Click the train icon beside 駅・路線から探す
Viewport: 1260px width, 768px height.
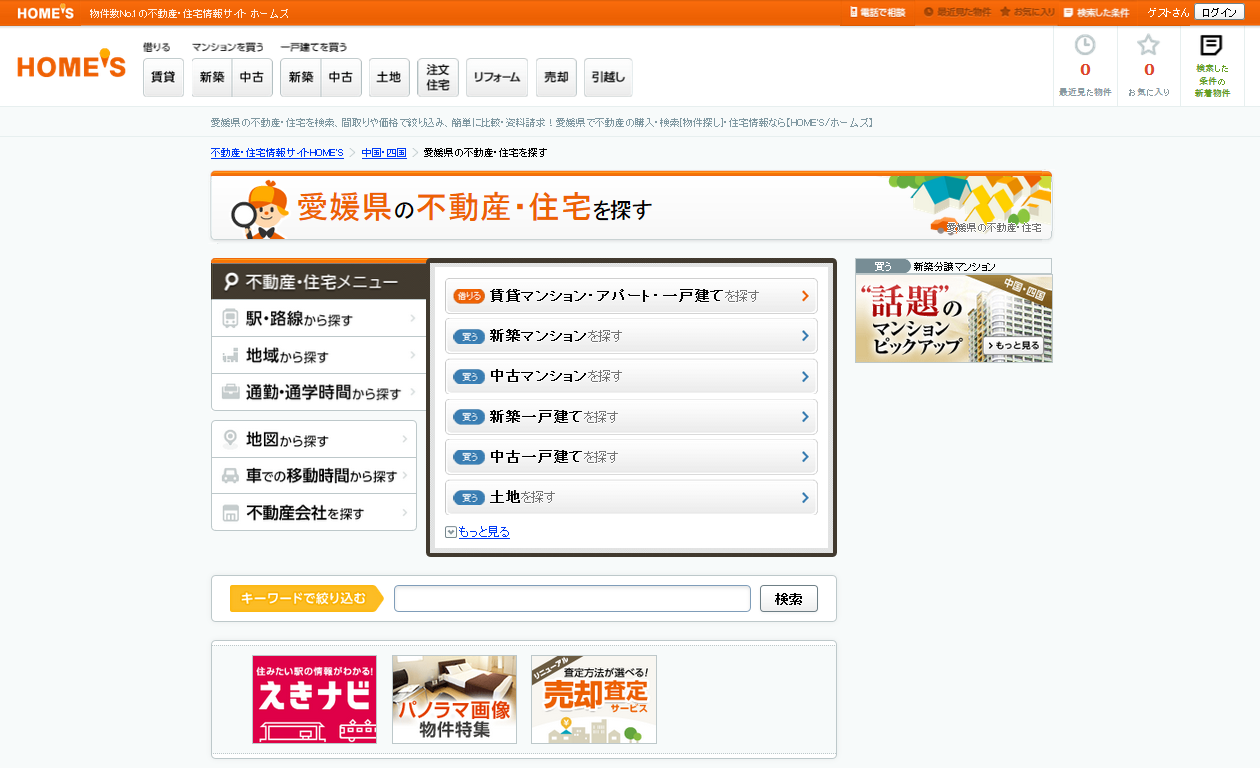click(x=230, y=319)
